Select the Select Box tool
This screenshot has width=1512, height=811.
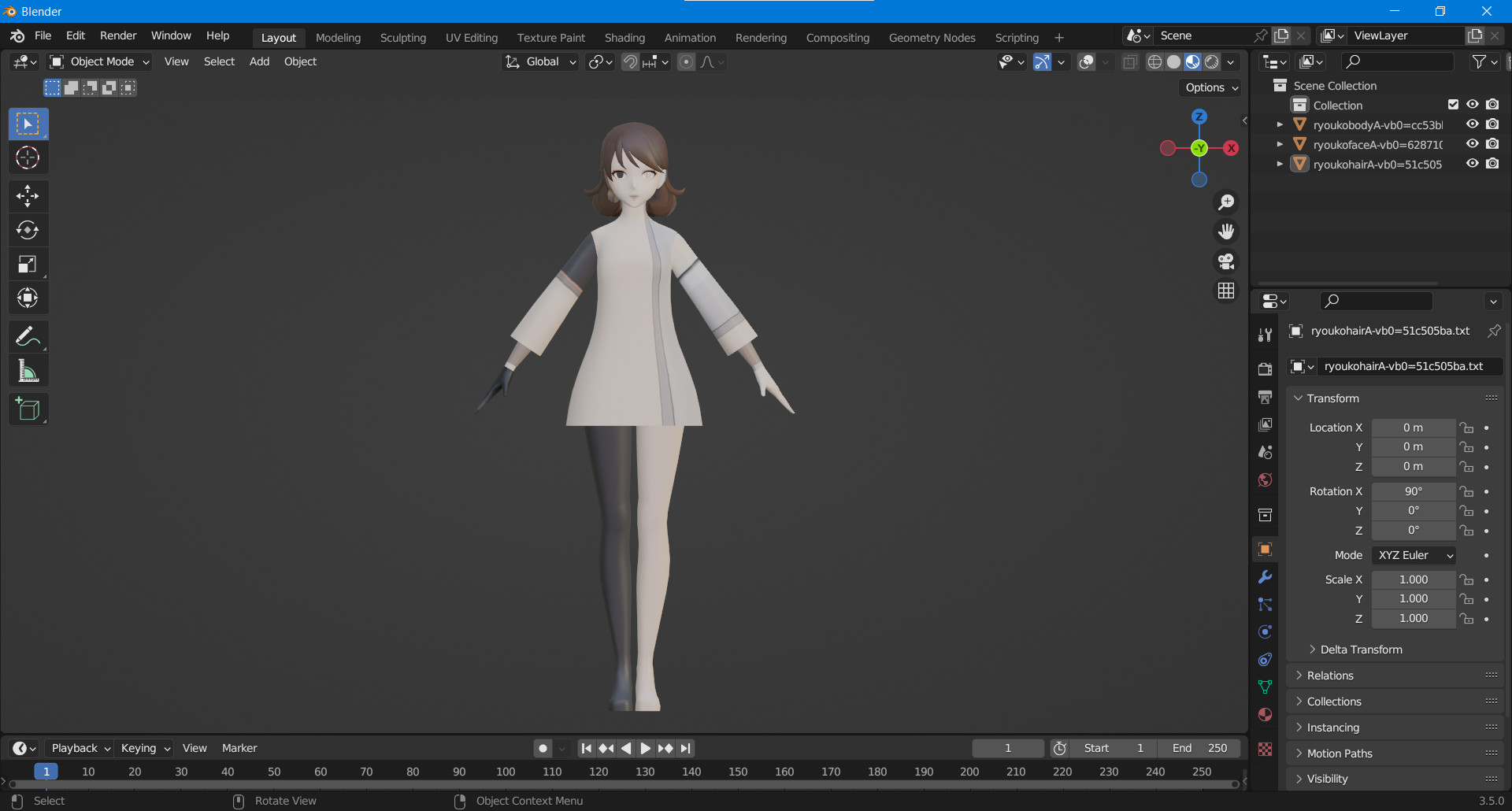tap(28, 124)
